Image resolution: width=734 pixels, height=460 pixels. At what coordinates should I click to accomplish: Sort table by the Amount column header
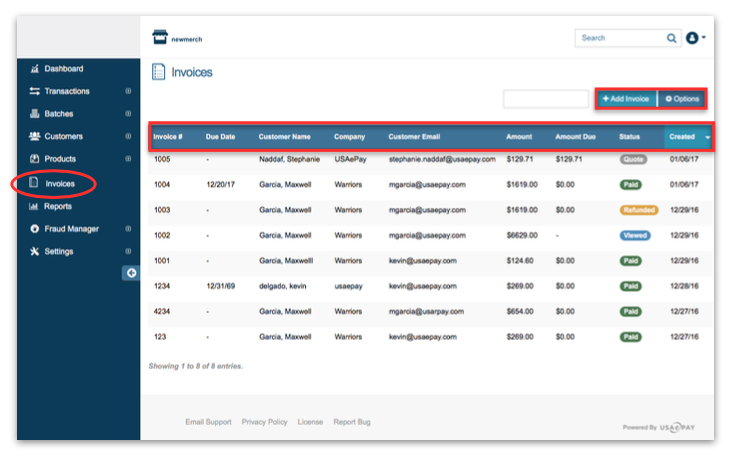click(x=519, y=137)
